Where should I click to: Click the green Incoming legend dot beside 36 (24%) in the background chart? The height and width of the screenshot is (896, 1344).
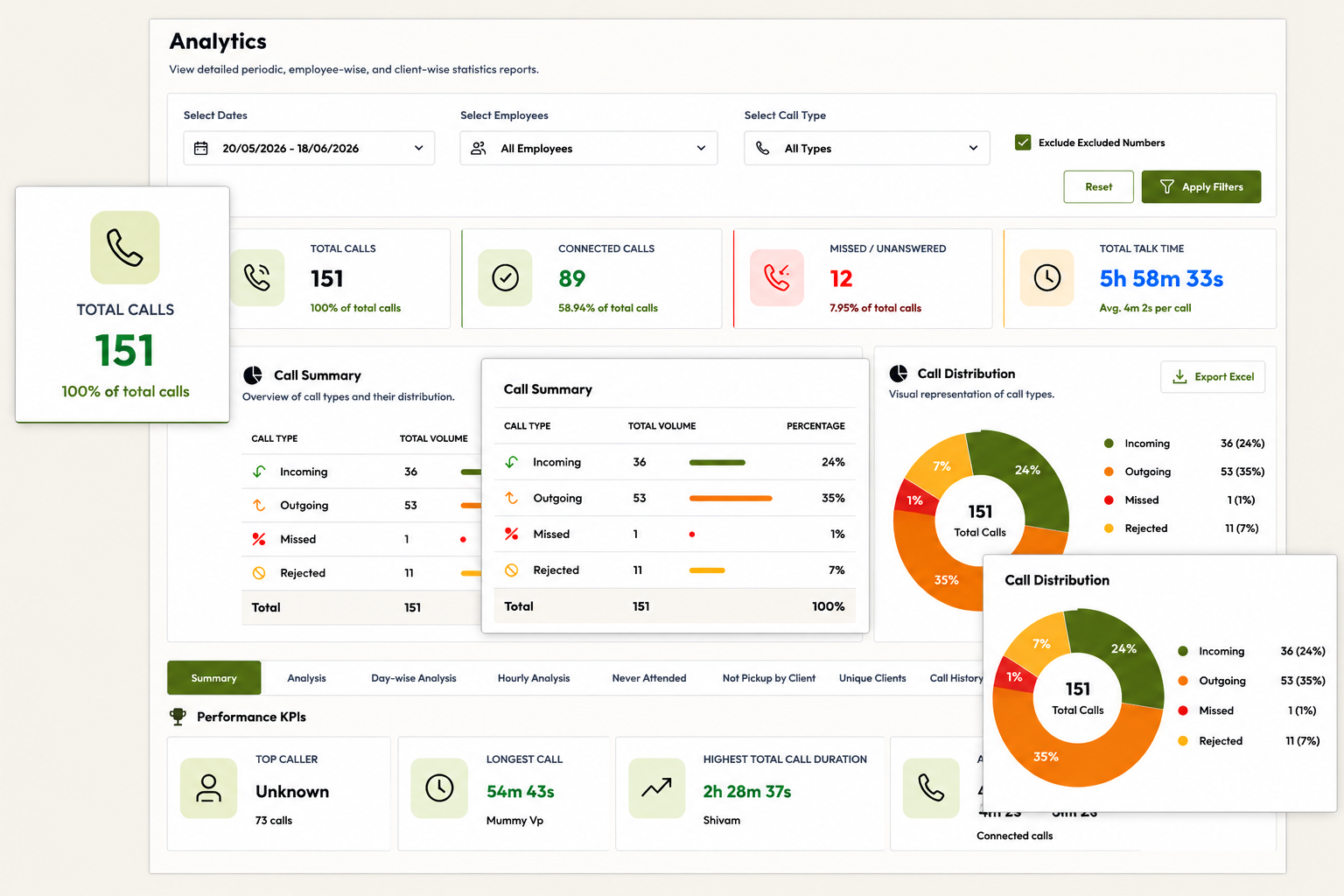click(x=1109, y=444)
